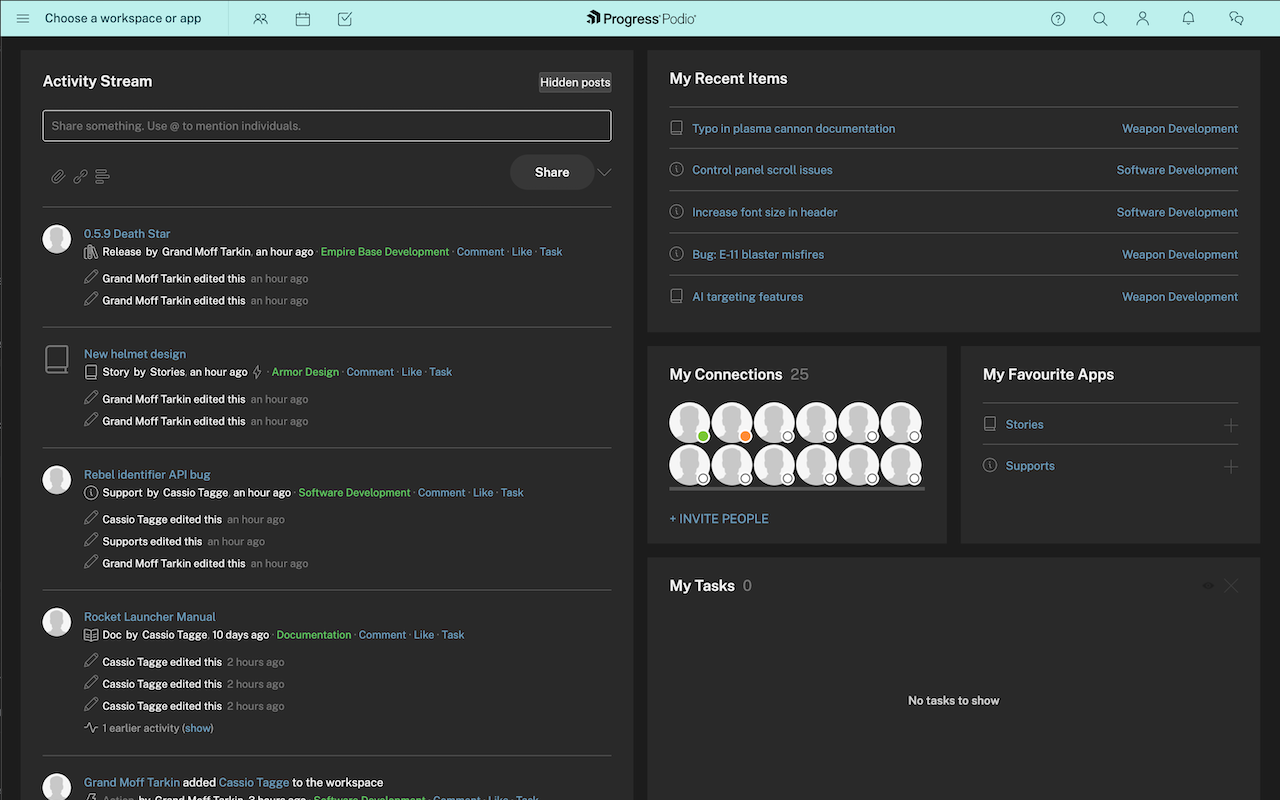Open Typo in plasma cannon documentation
The width and height of the screenshot is (1280, 800).
tap(794, 129)
